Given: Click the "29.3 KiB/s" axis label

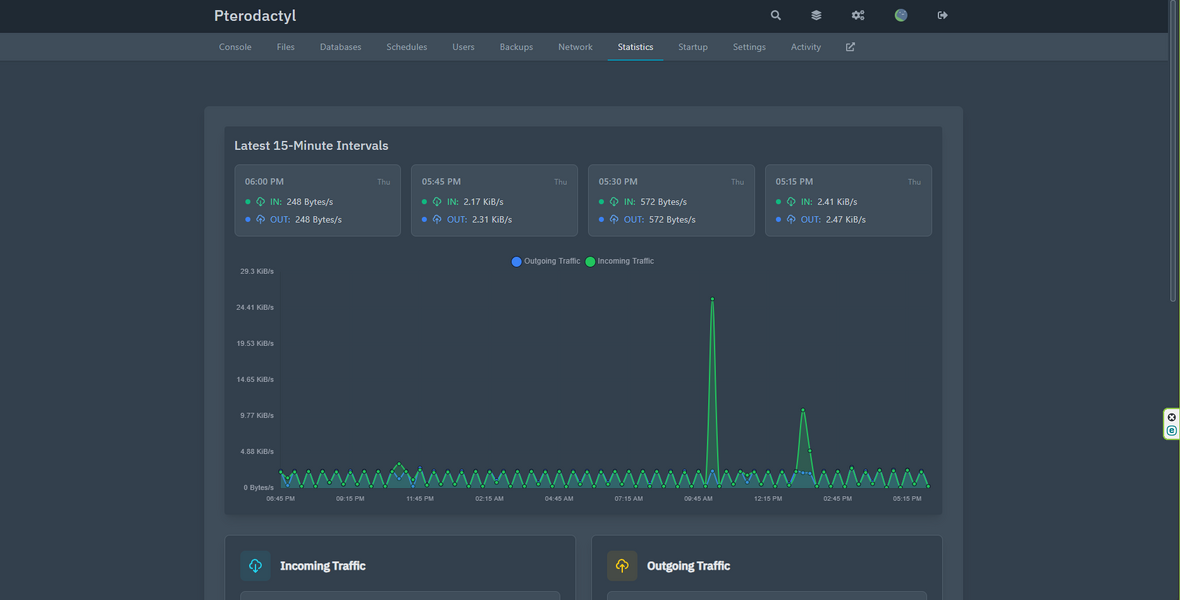Looking at the screenshot, I should pyautogui.click(x=257, y=271).
